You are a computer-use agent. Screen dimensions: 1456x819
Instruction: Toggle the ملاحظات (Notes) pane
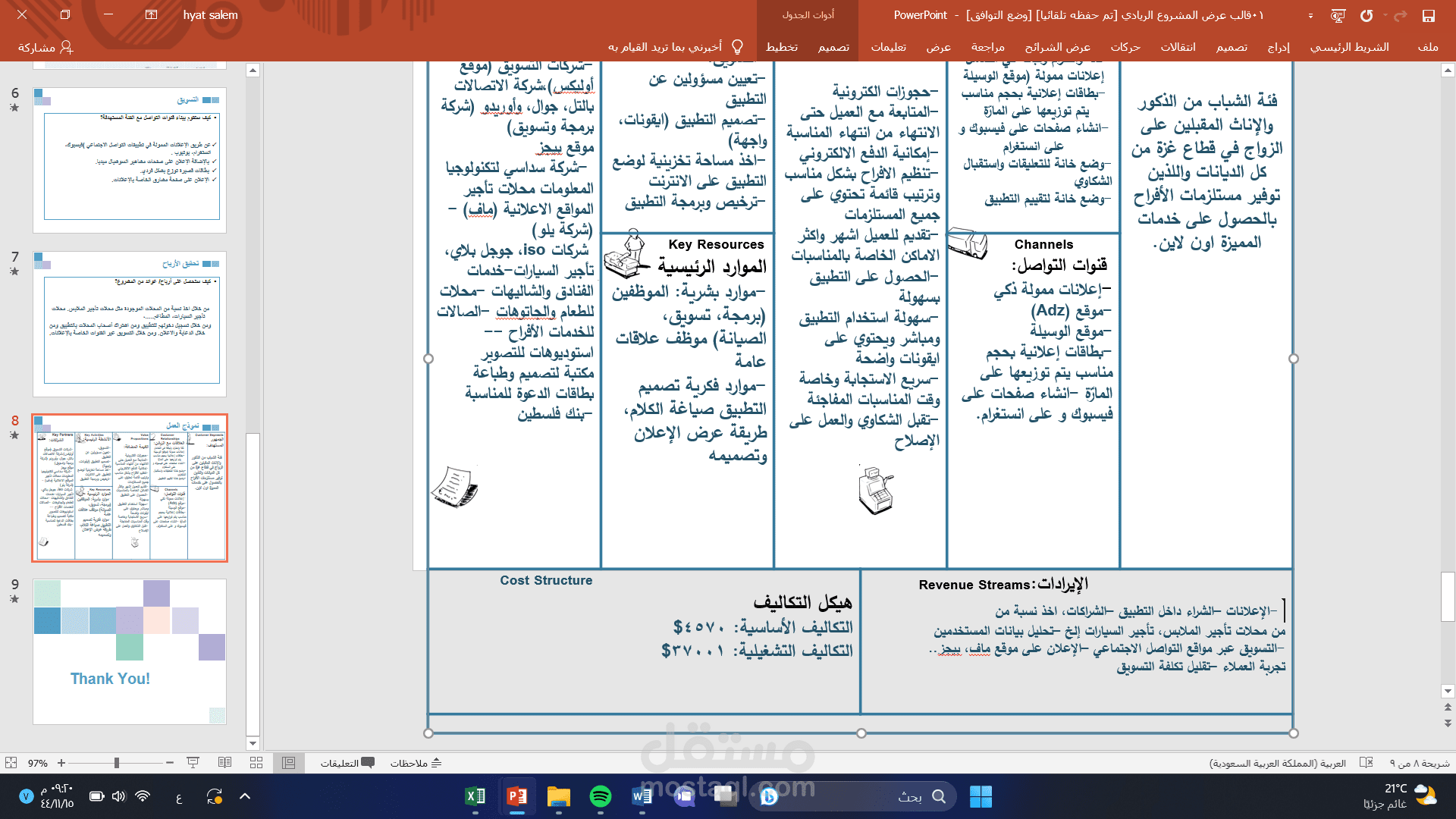coord(416,763)
